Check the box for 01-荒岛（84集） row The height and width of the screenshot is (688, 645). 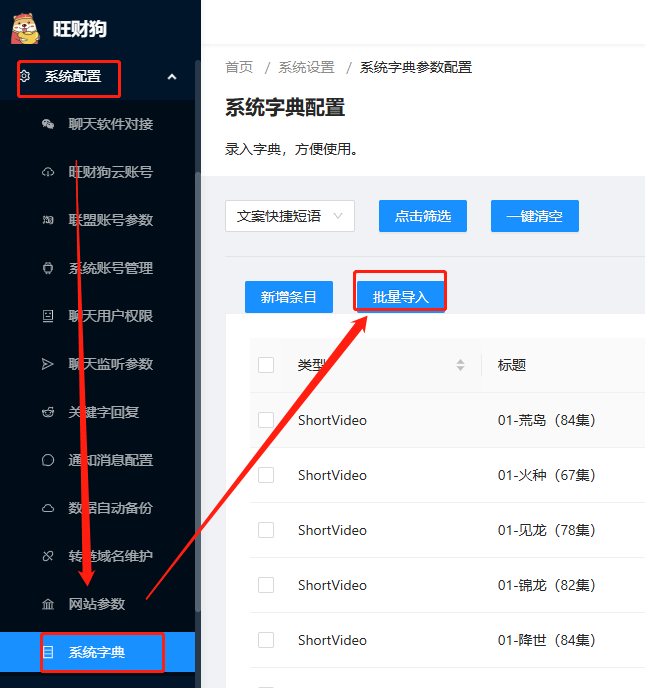[x=266, y=420]
